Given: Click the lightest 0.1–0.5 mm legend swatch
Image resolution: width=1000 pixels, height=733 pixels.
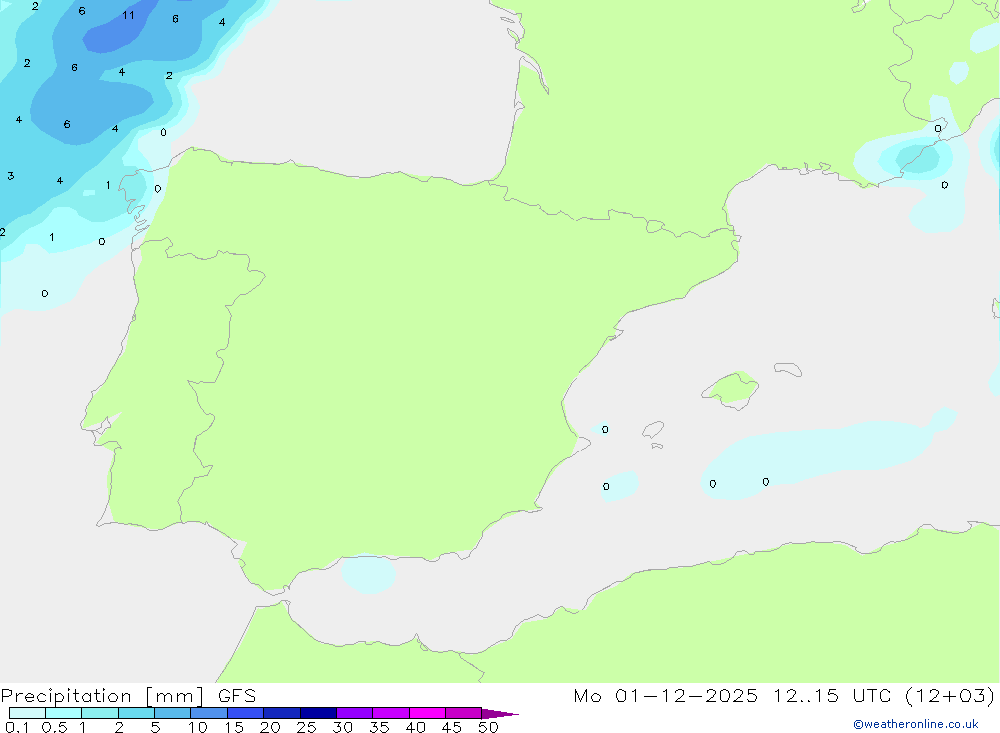Looking at the screenshot, I should pos(27,713).
